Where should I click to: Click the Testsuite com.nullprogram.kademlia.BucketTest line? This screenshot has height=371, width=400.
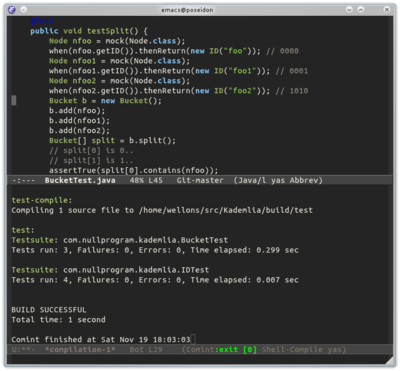[x=120, y=240]
